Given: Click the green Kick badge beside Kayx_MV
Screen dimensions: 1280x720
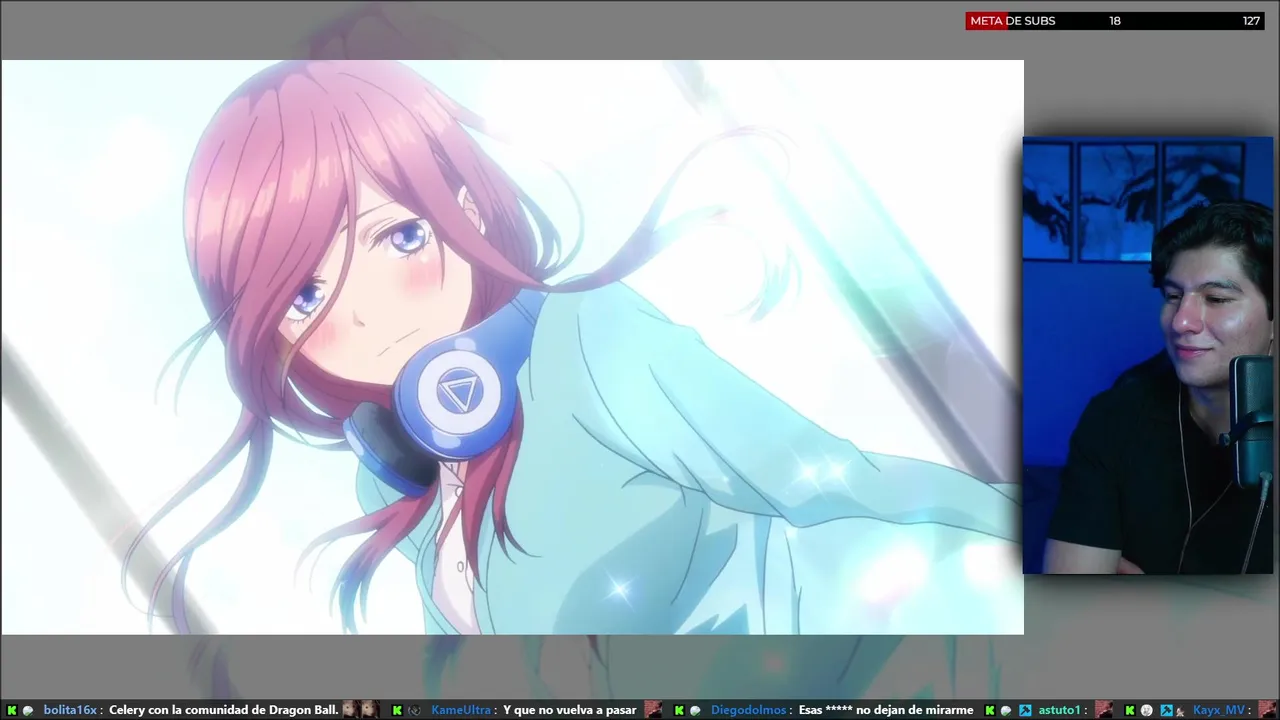Looking at the screenshot, I should pyautogui.click(x=1129, y=710).
